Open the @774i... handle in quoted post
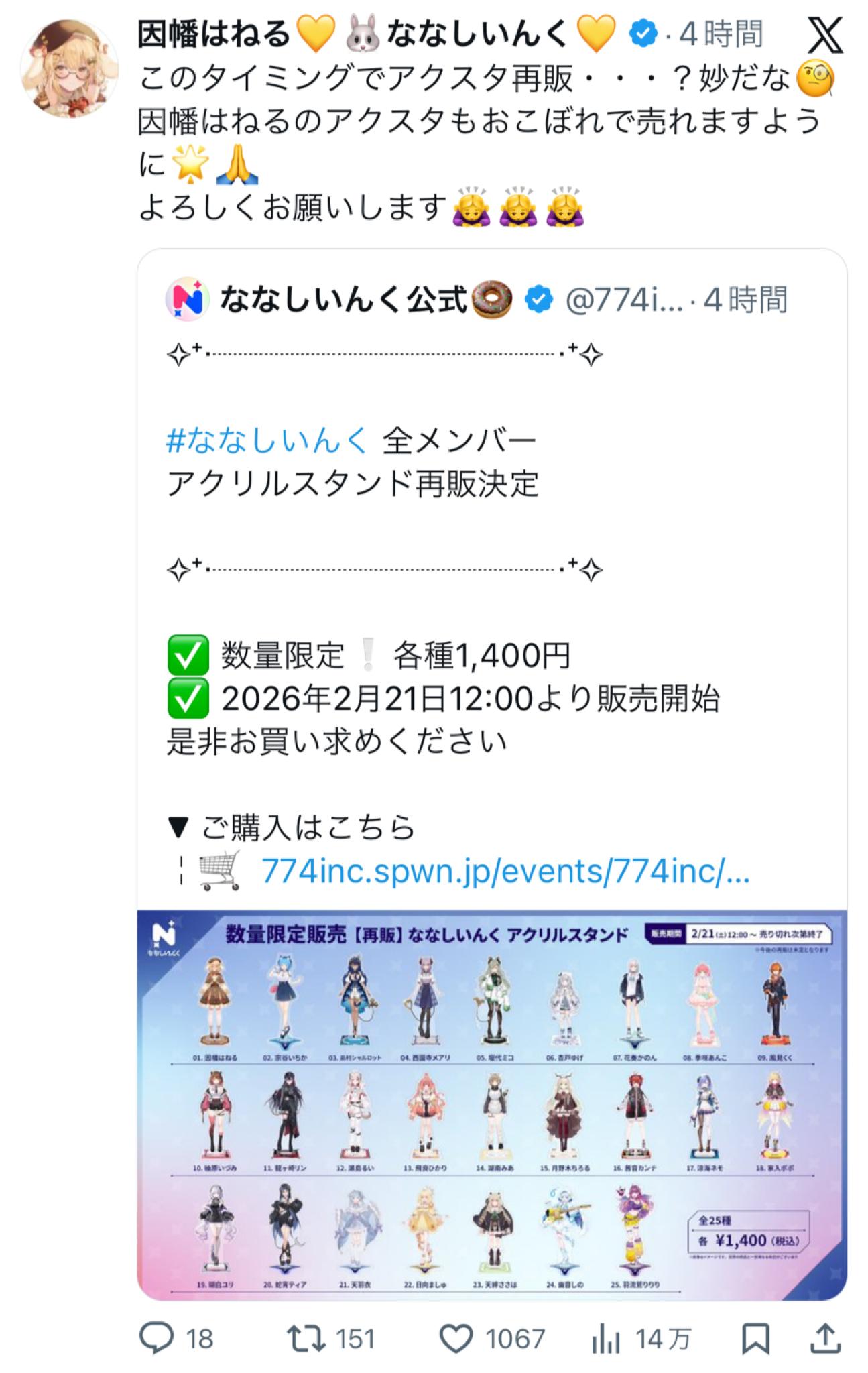The width and height of the screenshot is (868, 1373). tap(624, 300)
